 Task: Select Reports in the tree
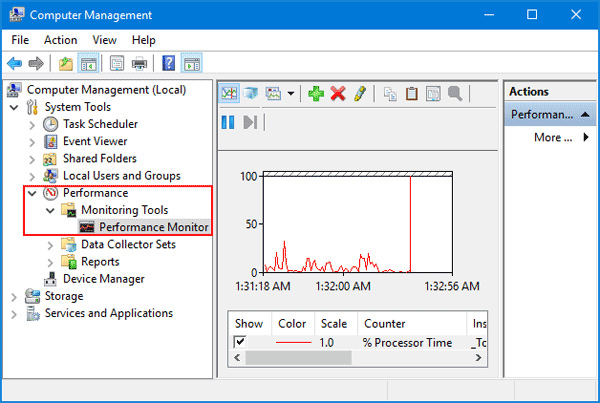pos(100,261)
